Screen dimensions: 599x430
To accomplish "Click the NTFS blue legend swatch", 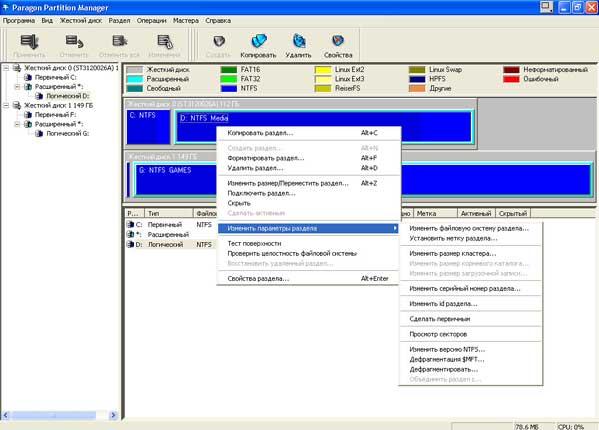I will click(x=229, y=88).
